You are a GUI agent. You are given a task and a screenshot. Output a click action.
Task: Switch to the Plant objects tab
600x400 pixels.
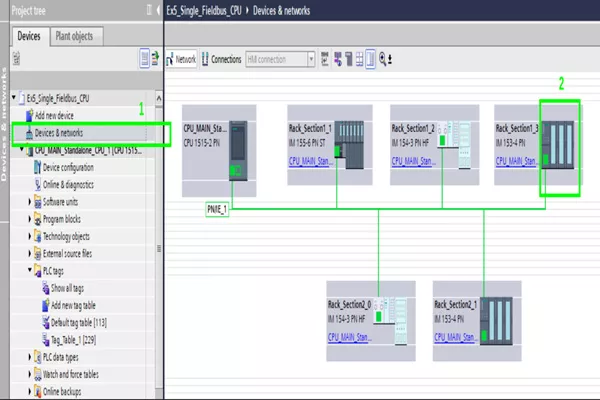(x=76, y=36)
